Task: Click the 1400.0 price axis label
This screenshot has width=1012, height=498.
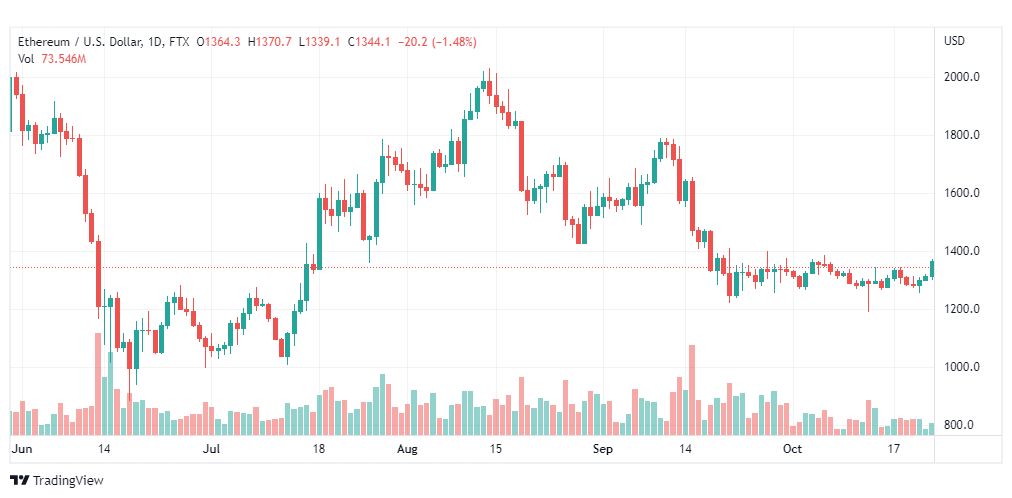Action: click(962, 251)
